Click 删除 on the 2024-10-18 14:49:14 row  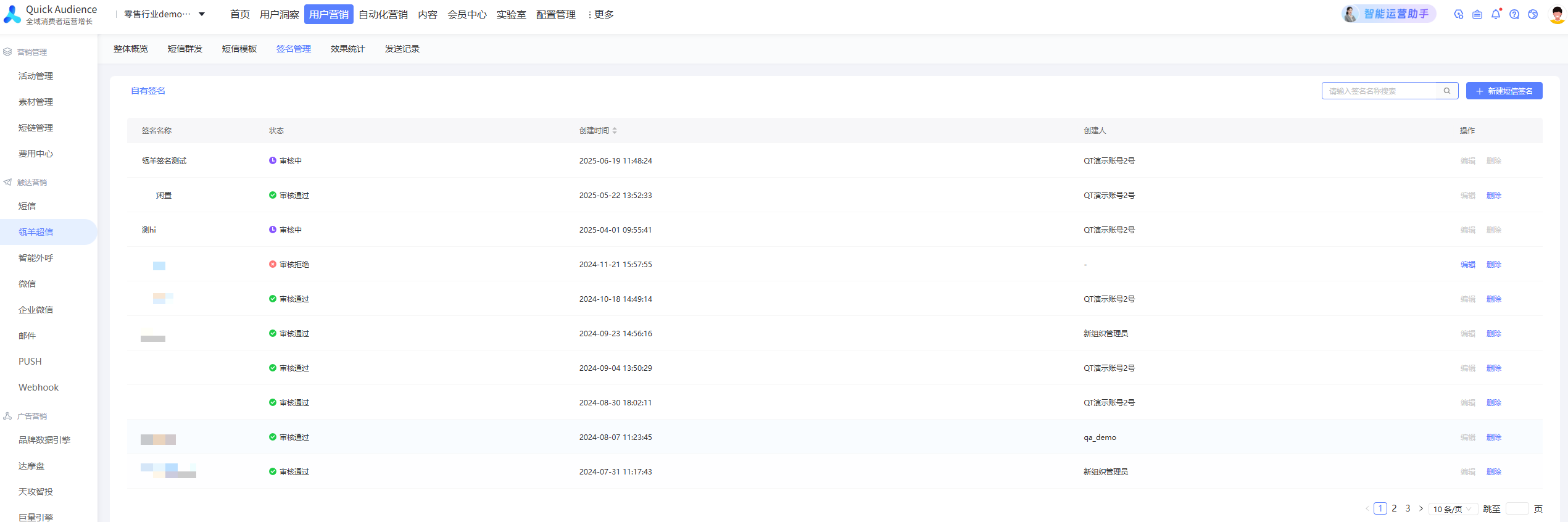(x=1494, y=299)
